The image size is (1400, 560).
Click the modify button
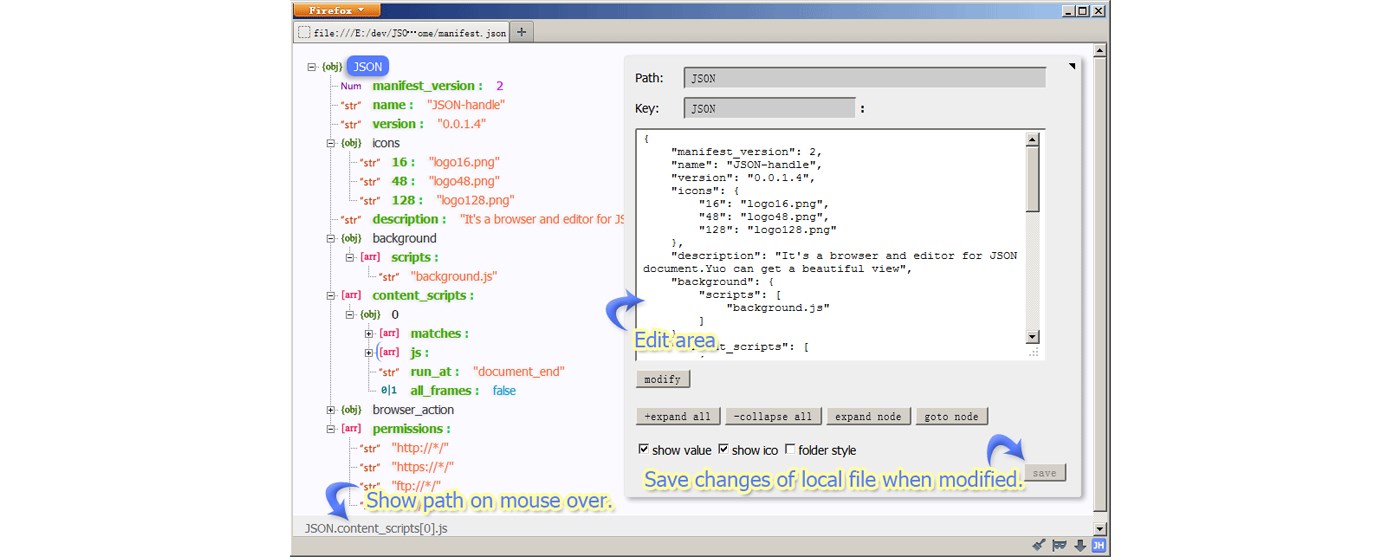point(662,380)
